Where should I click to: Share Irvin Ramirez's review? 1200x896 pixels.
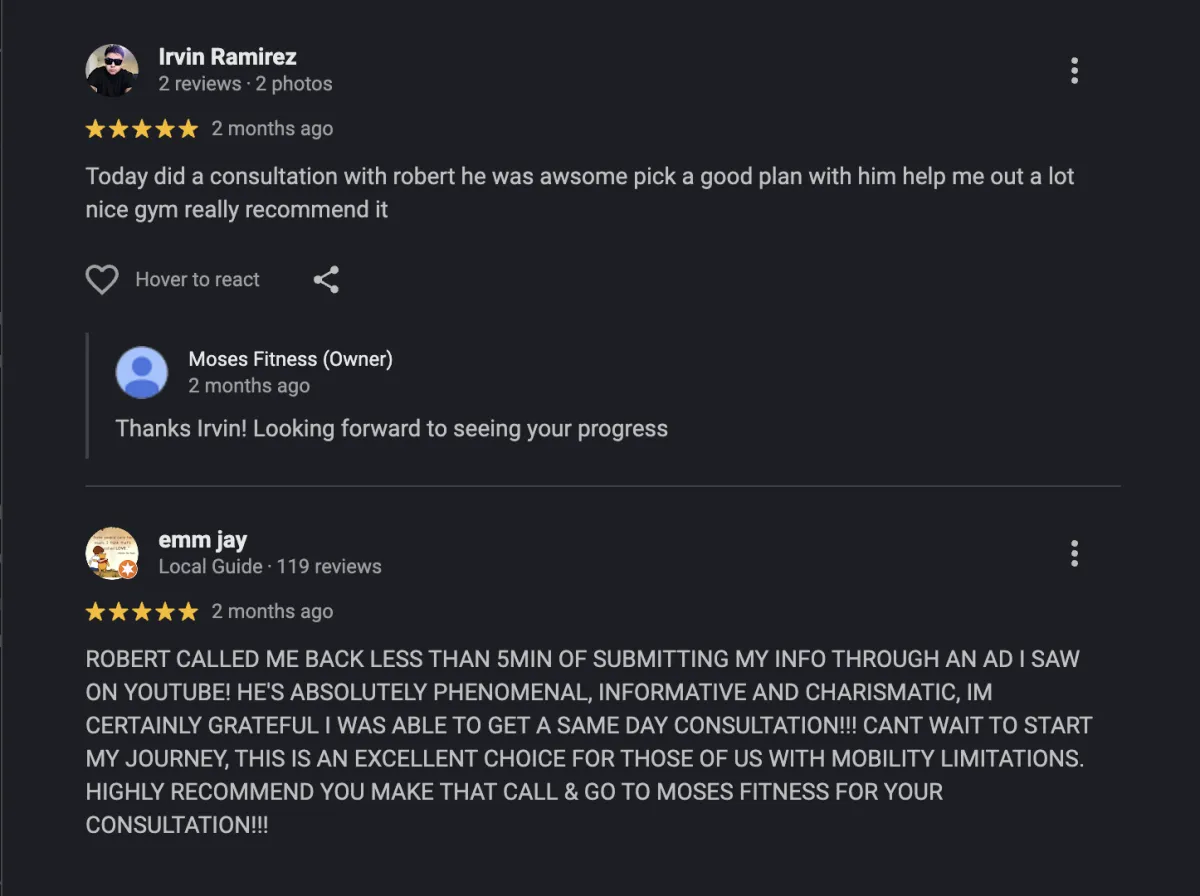326,280
